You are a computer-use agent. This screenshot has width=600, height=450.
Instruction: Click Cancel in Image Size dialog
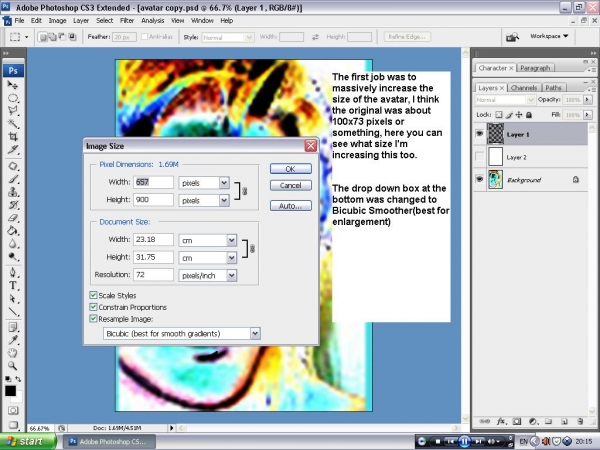[290, 185]
